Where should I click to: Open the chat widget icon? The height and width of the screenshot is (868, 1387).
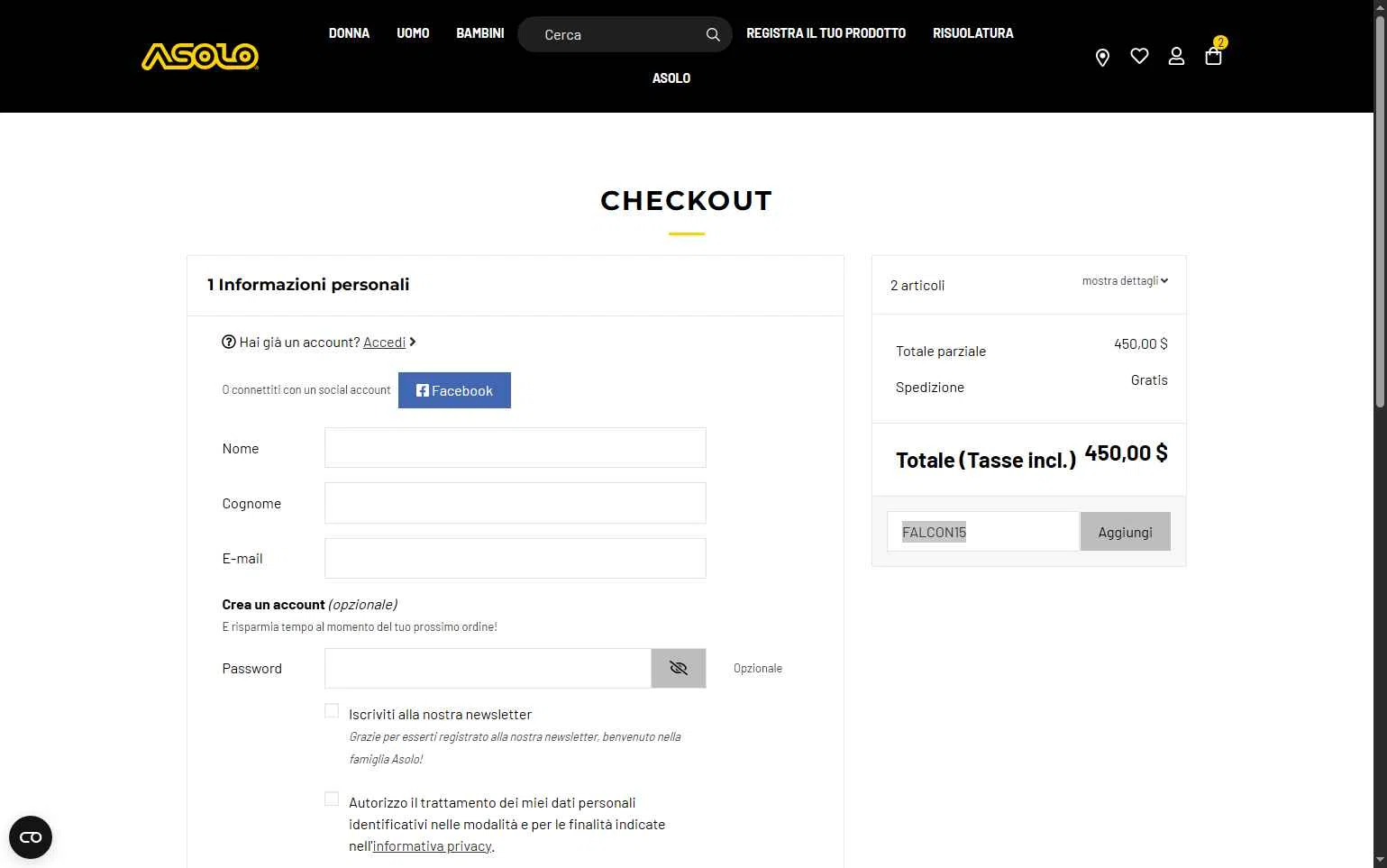31,837
